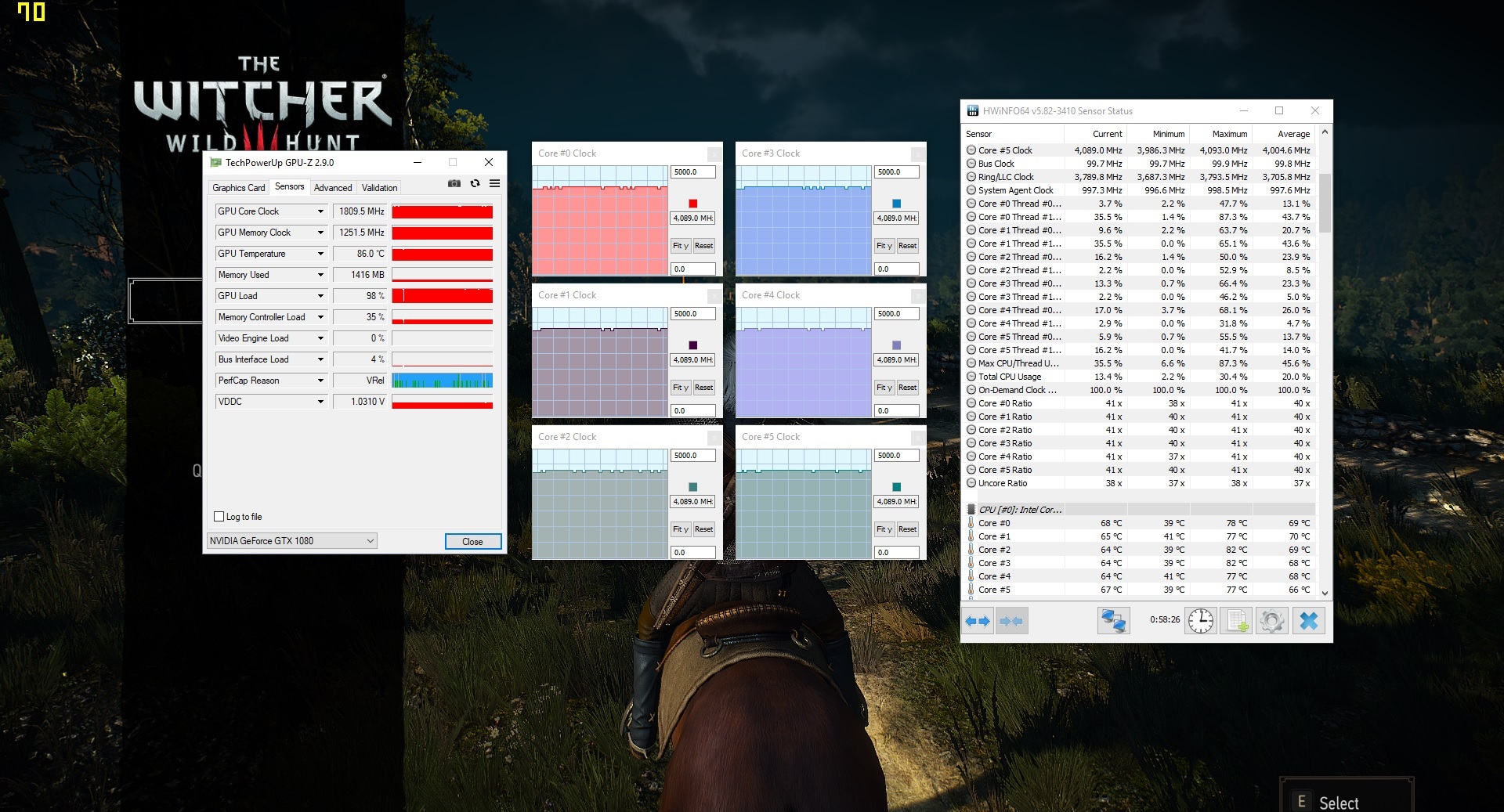Click the CPU chip icon in CPU [#0] header
Screen dimensions: 1504x812
[x=971, y=510]
